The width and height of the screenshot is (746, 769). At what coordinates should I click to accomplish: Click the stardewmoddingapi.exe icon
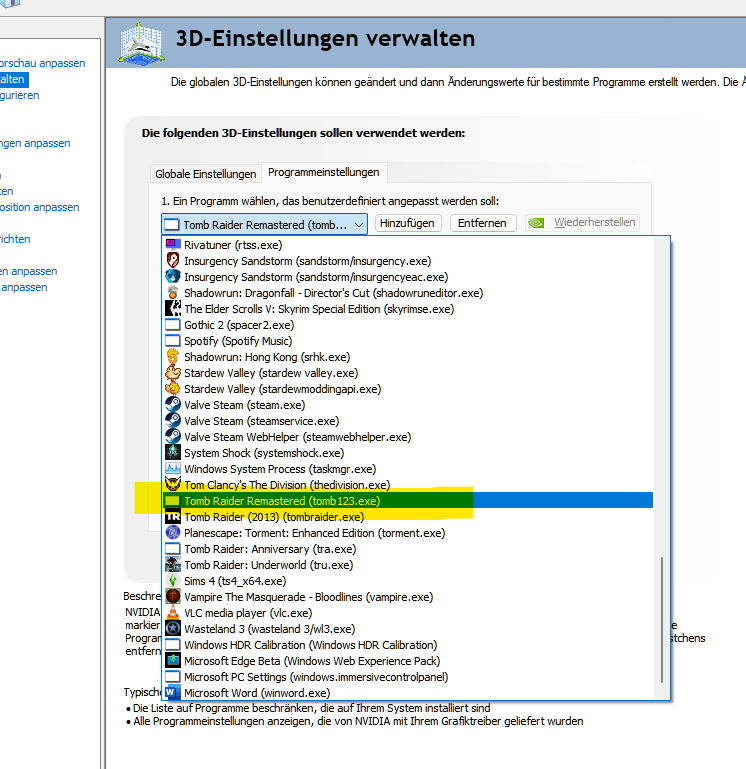pos(173,388)
